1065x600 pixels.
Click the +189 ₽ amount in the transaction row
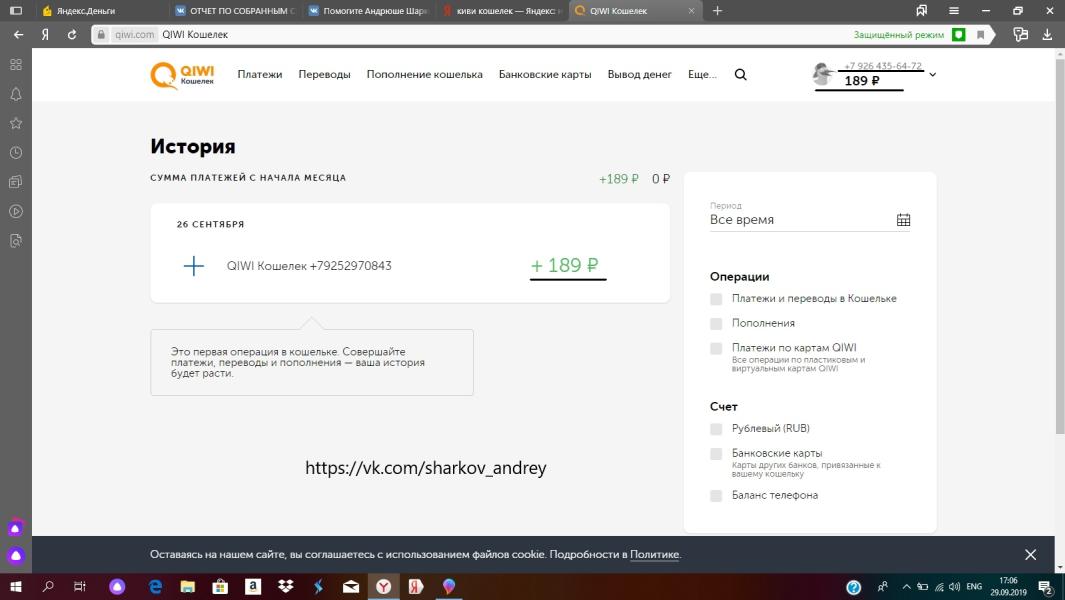(x=564, y=265)
